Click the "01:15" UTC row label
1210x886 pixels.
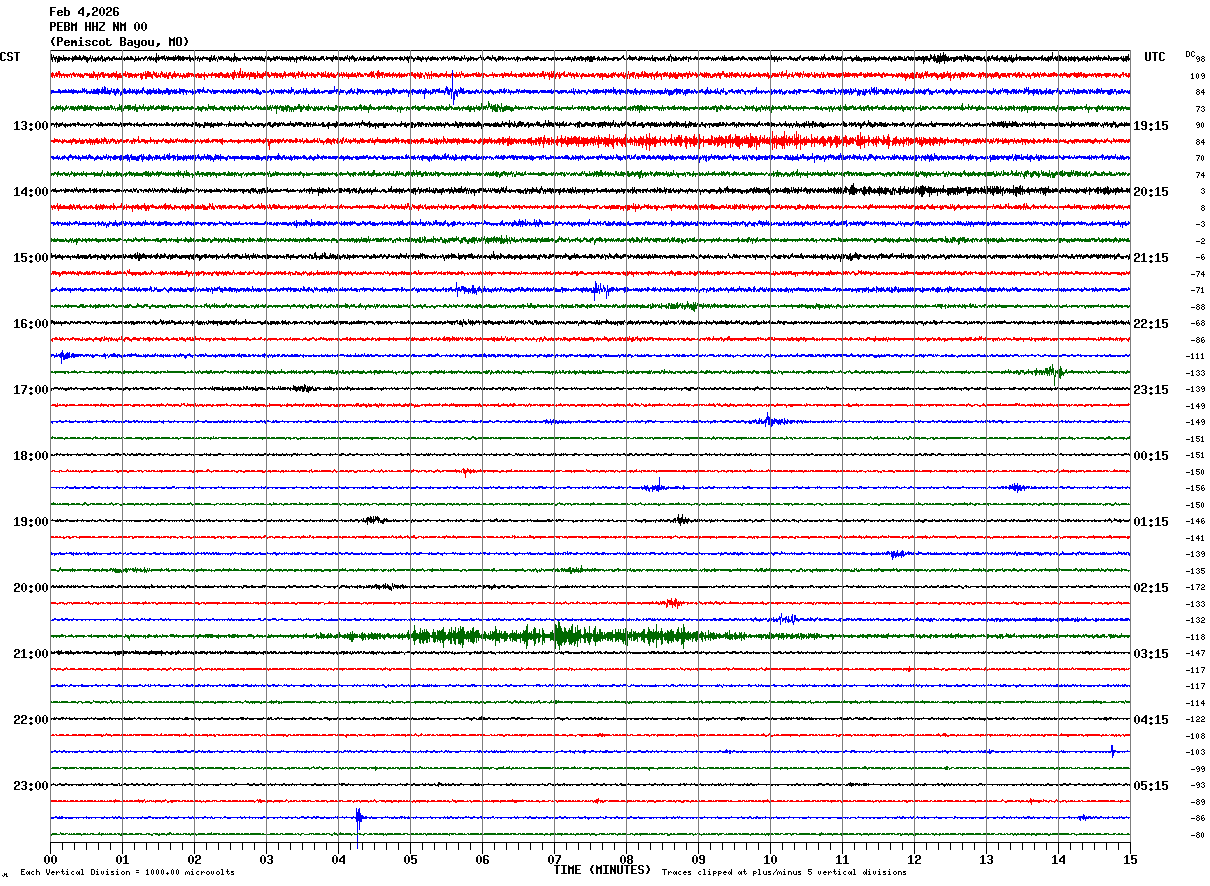coord(1151,522)
